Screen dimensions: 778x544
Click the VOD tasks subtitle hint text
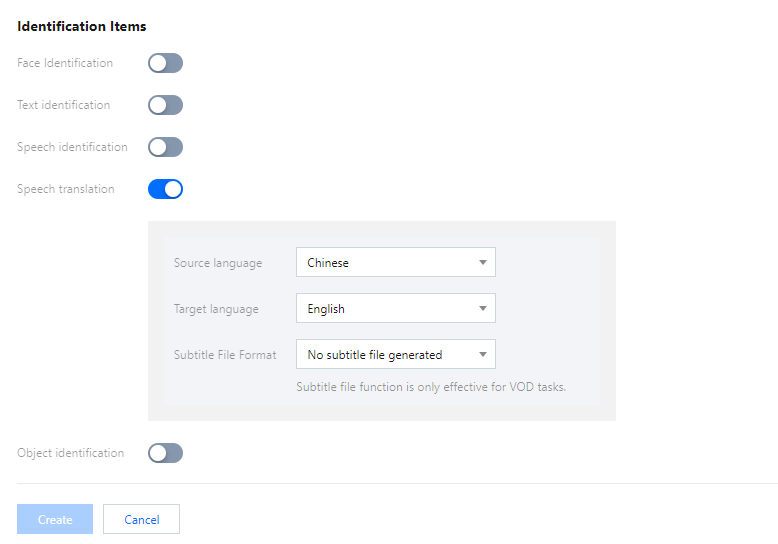pos(431,387)
